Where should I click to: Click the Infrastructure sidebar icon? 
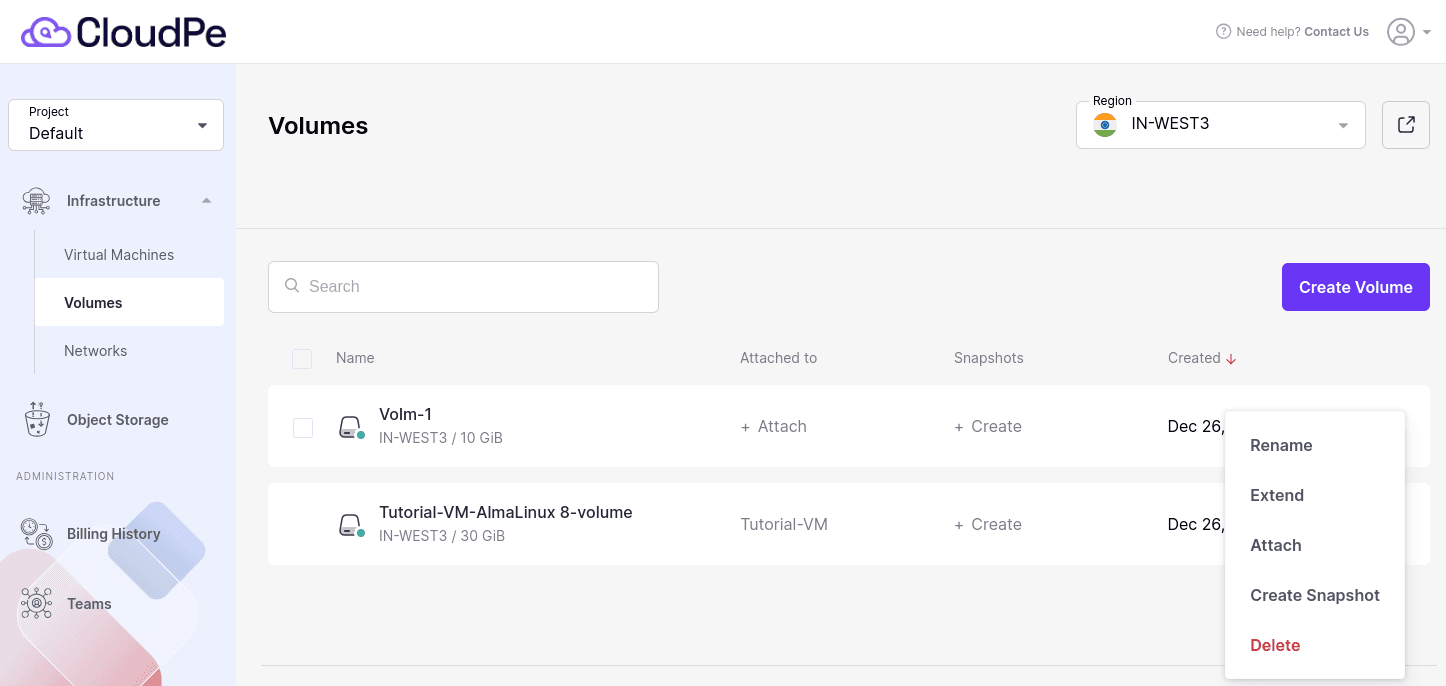(36, 200)
